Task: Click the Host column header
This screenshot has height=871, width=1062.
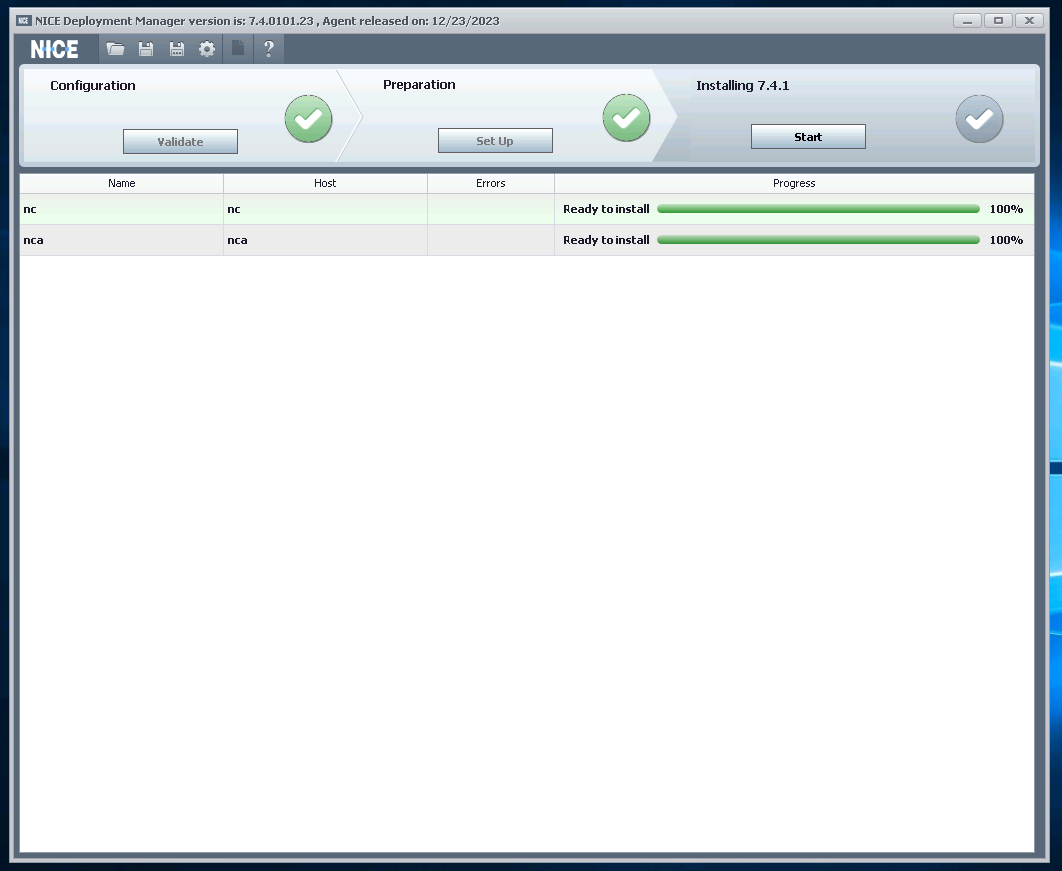Action: (325, 183)
